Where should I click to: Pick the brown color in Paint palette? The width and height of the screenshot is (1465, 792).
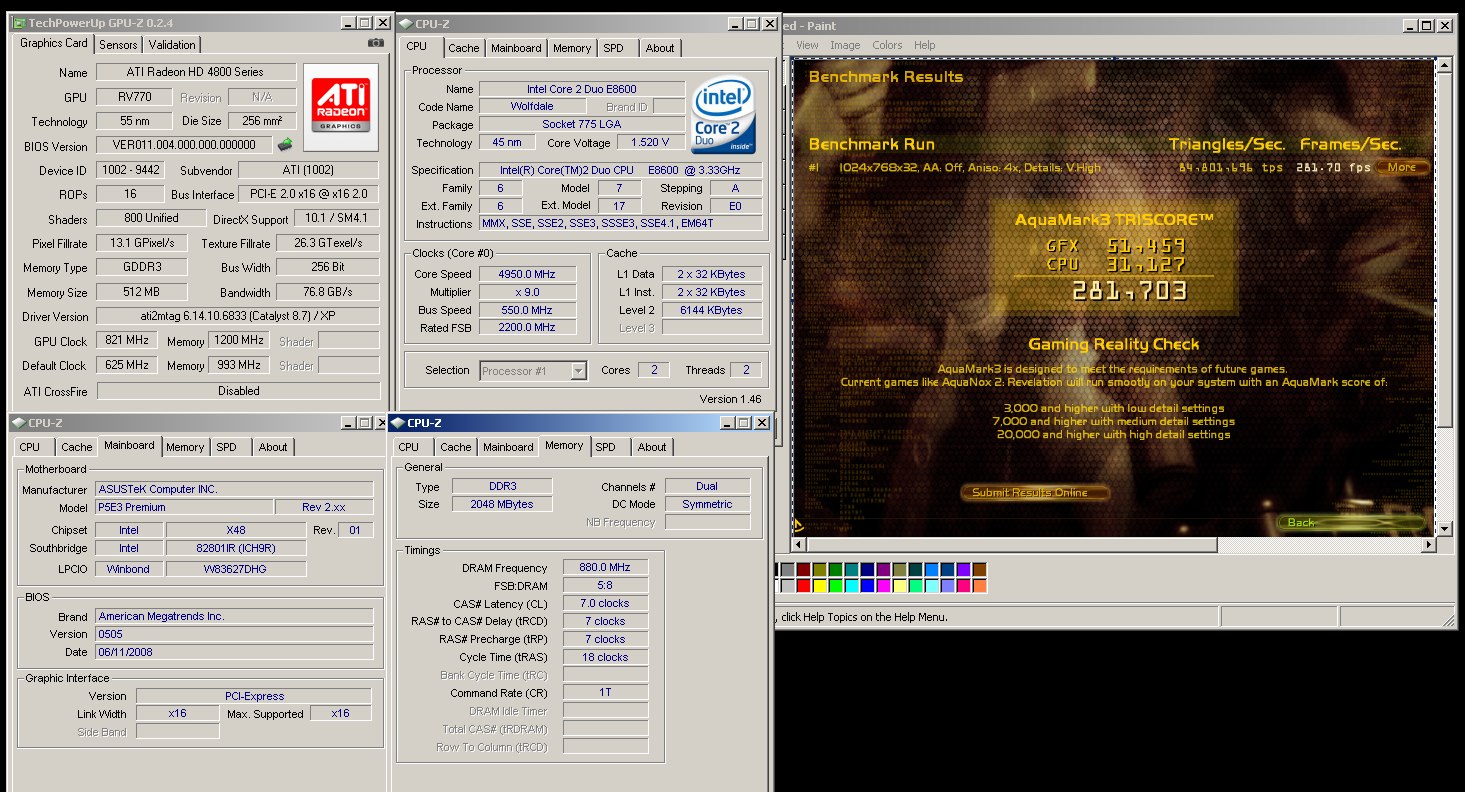pos(980,570)
